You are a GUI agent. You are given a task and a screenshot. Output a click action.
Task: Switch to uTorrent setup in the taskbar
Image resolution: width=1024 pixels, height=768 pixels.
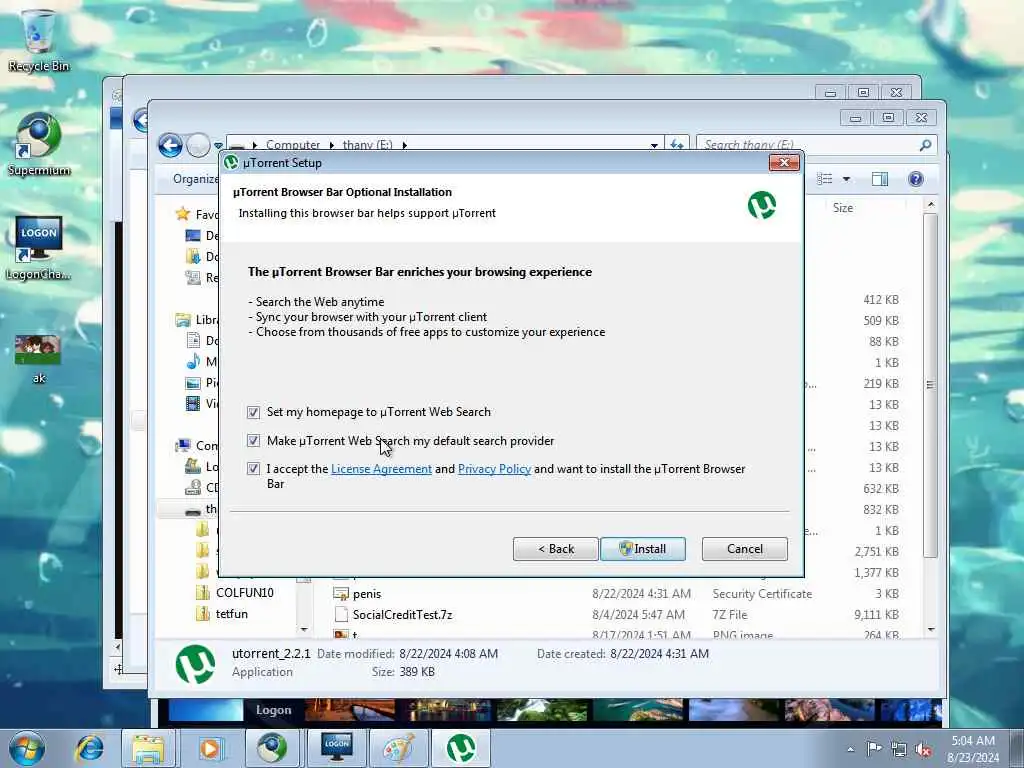coord(461,748)
